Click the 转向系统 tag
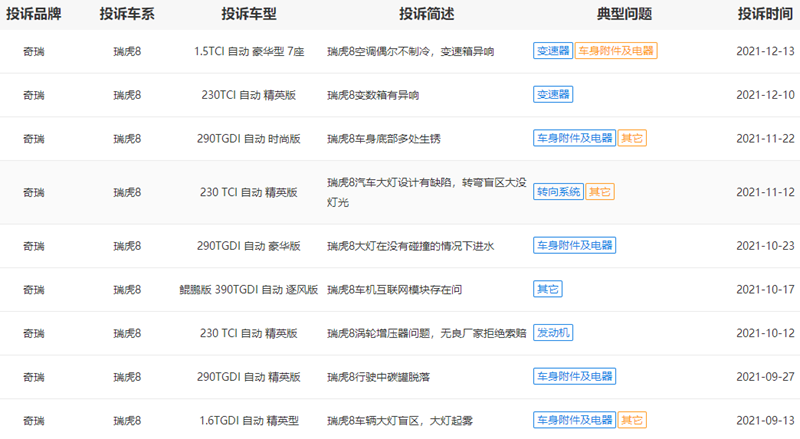Image resolution: width=800 pixels, height=439 pixels. pos(558,192)
